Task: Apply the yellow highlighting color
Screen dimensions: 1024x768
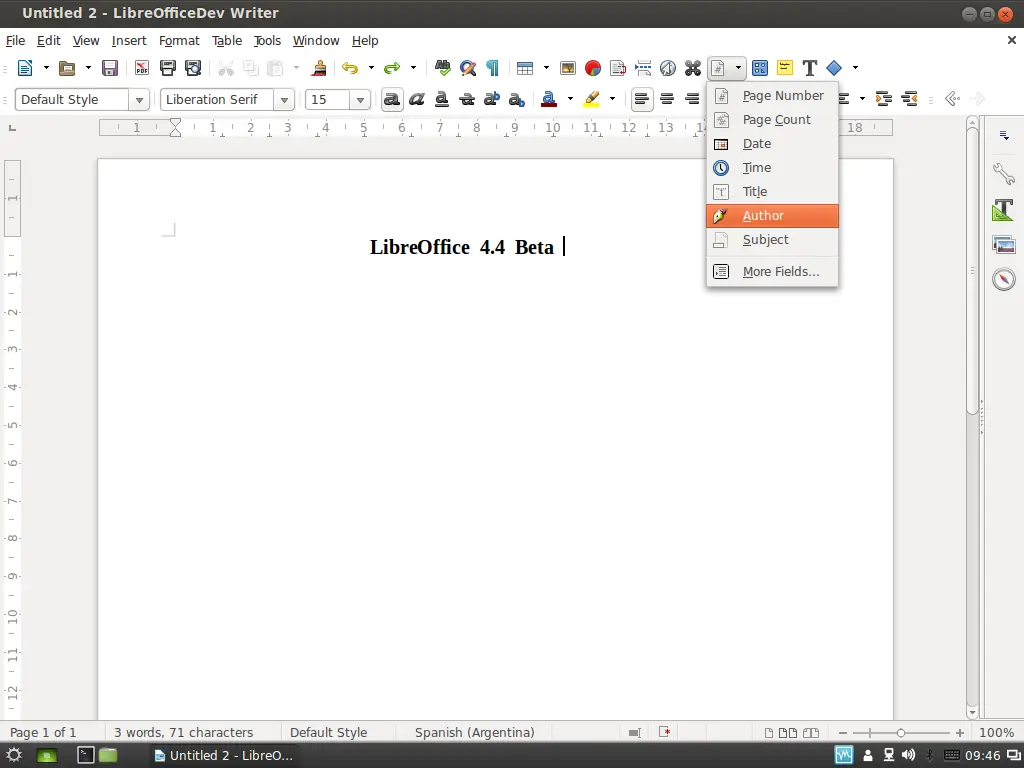Action: [592, 99]
